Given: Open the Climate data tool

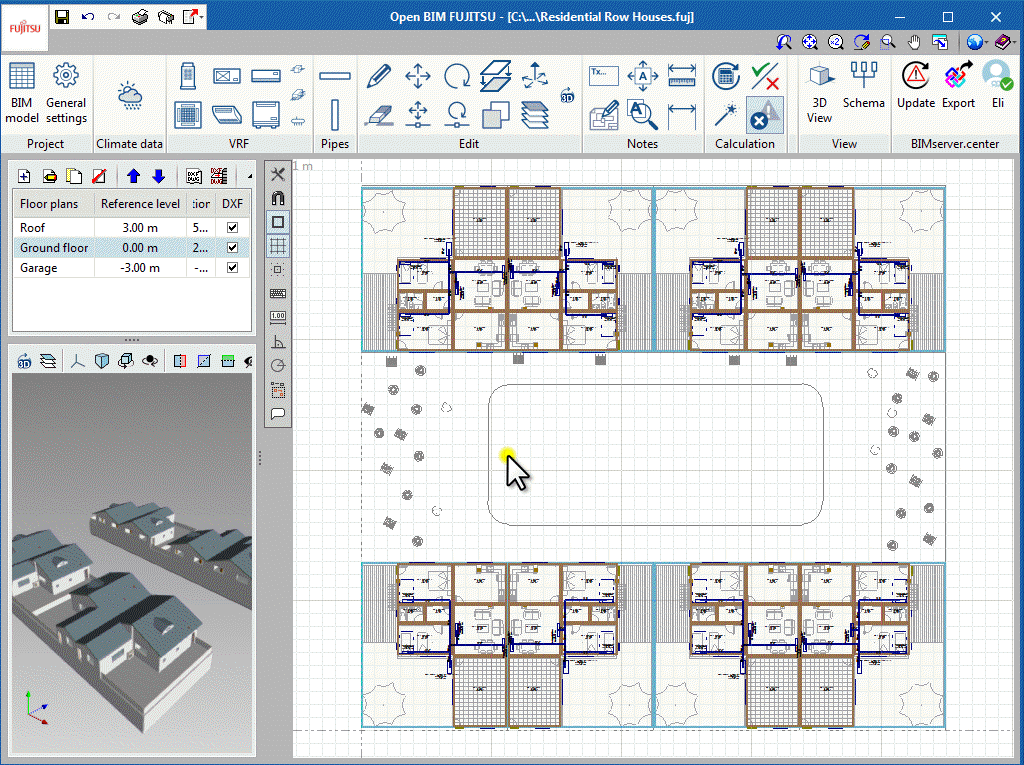Looking at the screenshot, I should 129,90.
